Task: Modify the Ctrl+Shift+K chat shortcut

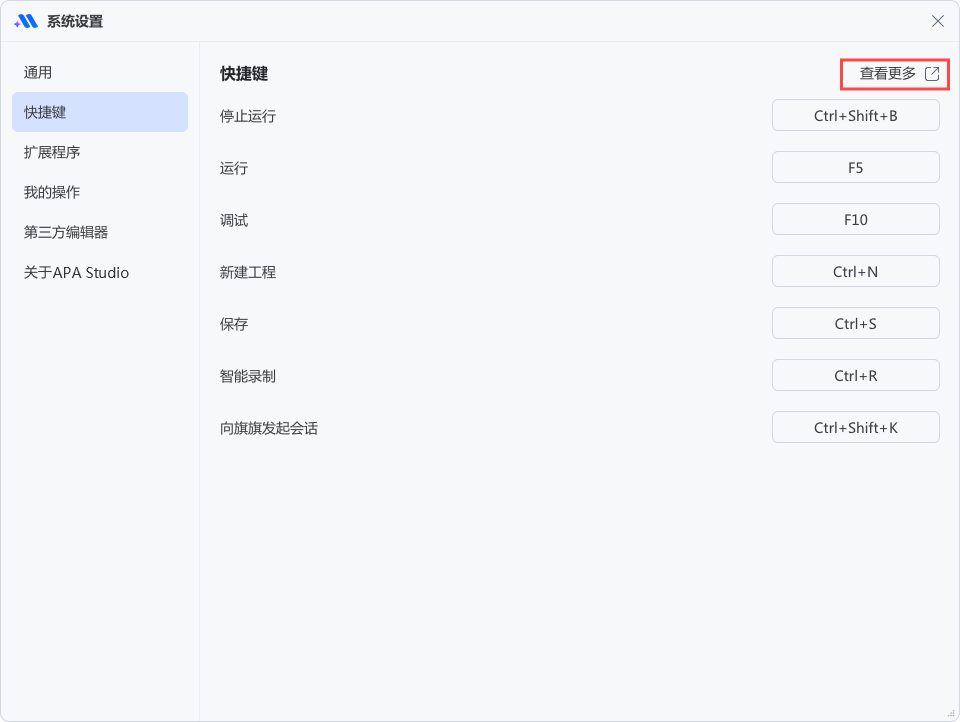Action: pyautogui.click(x=855, y=427)
